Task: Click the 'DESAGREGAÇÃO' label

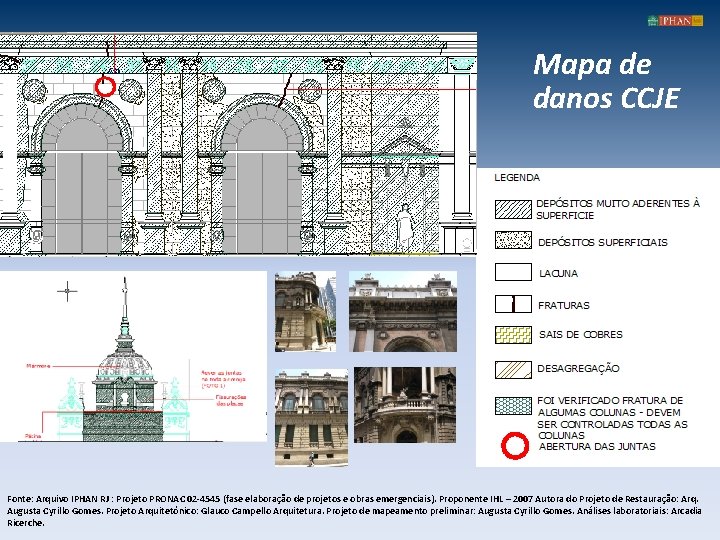Action: (x=579, y=369)
